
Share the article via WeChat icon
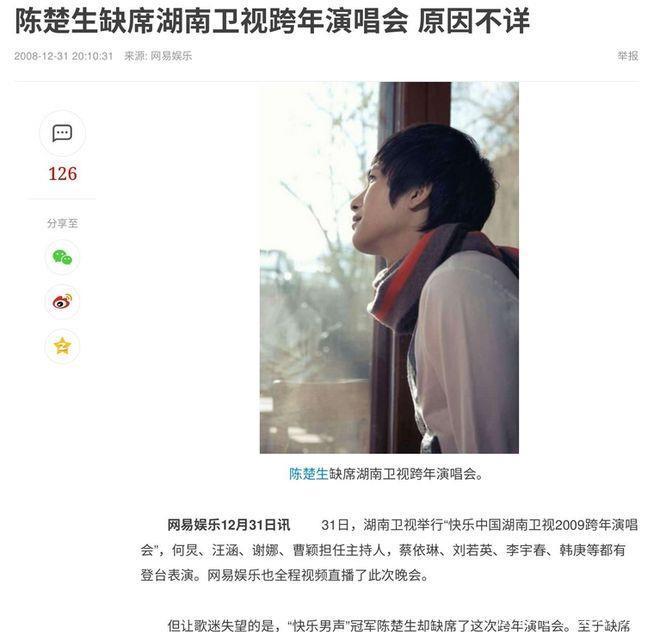(62, 257)
